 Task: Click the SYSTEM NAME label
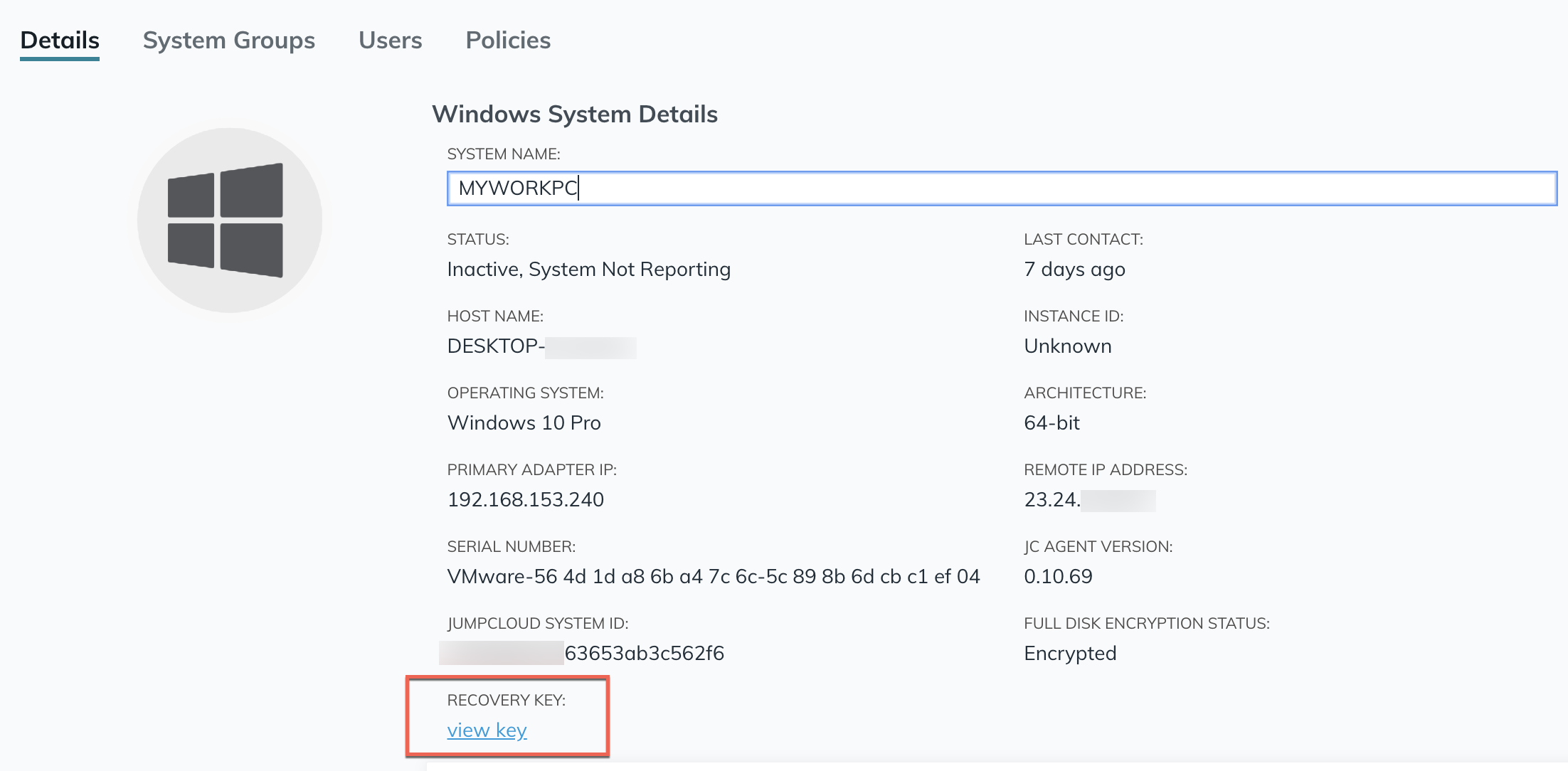coord(504,154)
